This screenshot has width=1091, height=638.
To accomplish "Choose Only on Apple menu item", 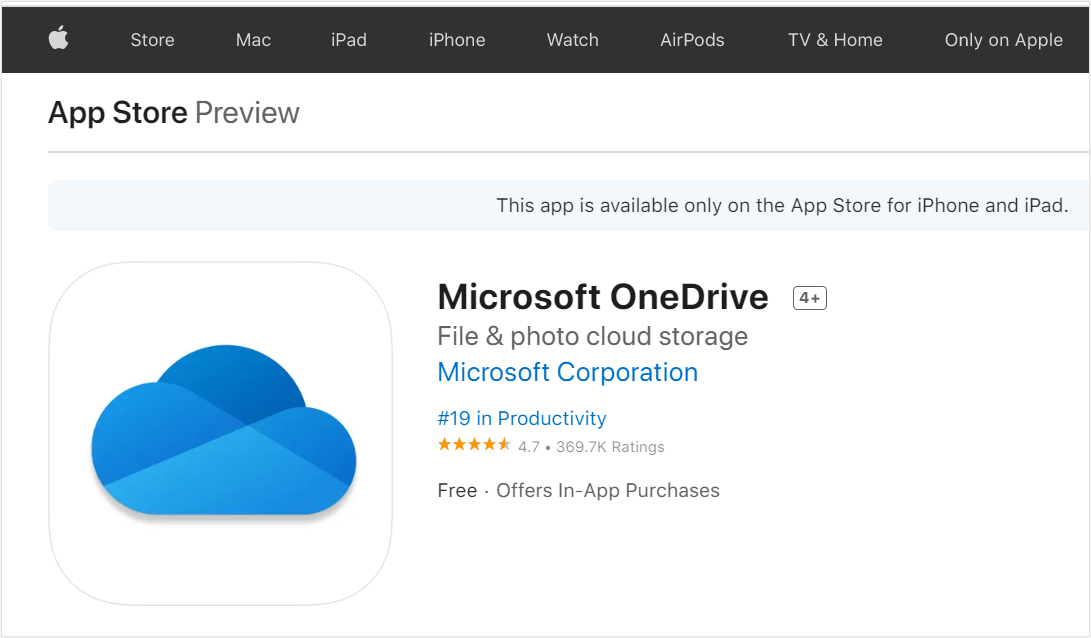I will pos(1003,40).
